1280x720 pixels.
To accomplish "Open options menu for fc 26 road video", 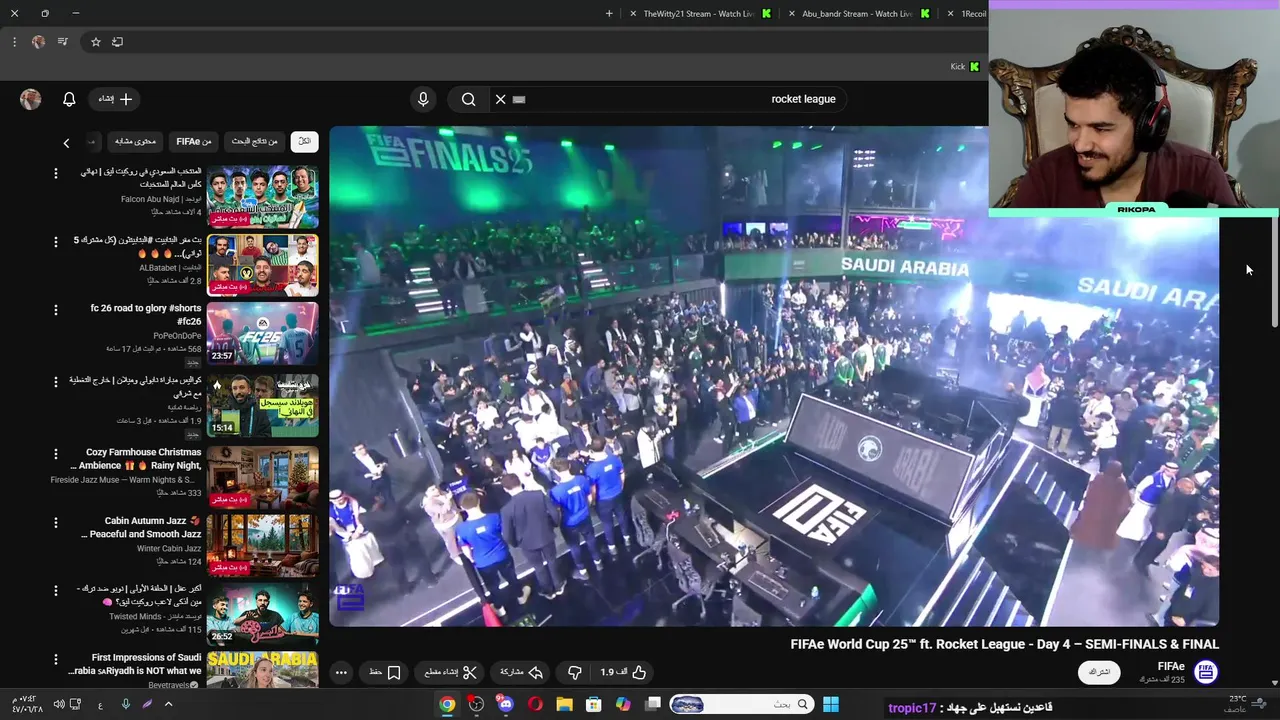I will point(56,310).
